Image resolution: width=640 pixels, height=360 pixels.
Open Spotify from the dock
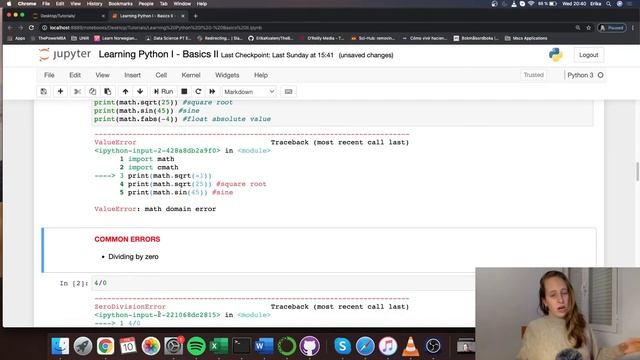click(x=196, y=346)
